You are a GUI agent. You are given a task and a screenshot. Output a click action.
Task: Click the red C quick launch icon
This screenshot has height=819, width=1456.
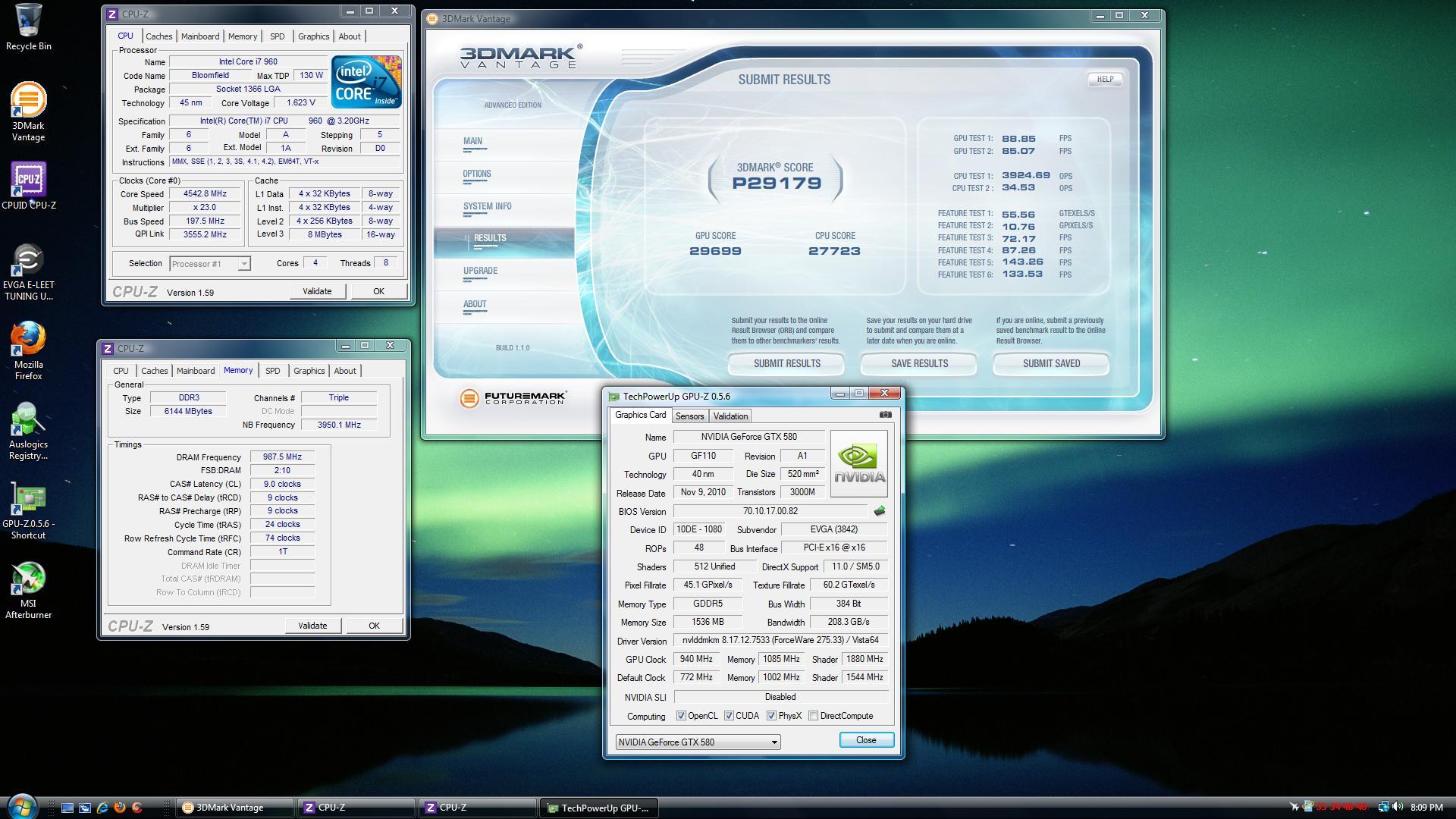[137, 808]
